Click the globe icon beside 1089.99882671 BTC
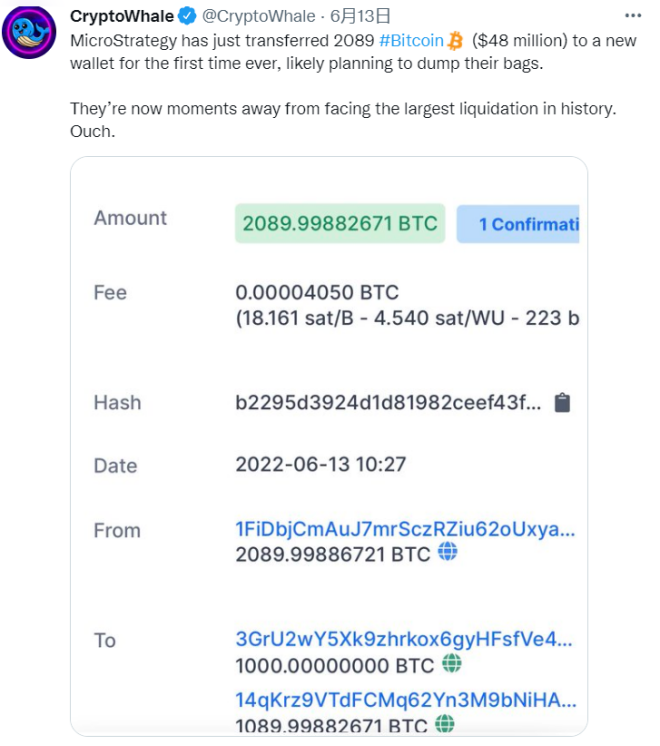This screenshot has height=746, width=660. [446, 724]
